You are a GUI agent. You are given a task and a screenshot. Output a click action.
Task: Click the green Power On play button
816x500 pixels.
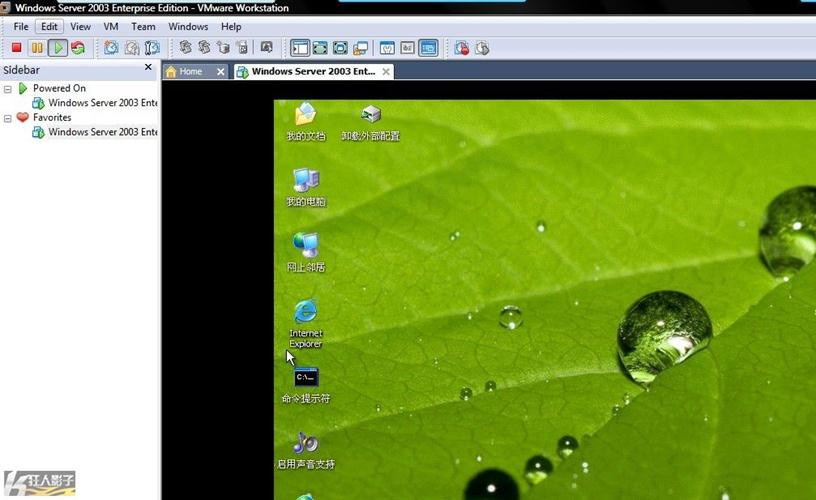coord(58,48)
